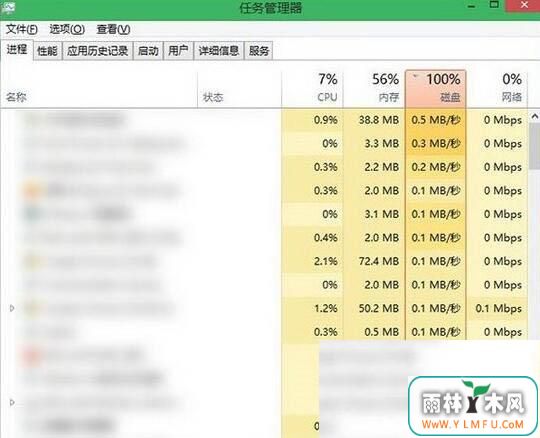Switch to the 性能 tab
This screenshot has height=438, width=540.
pos(48,51)
